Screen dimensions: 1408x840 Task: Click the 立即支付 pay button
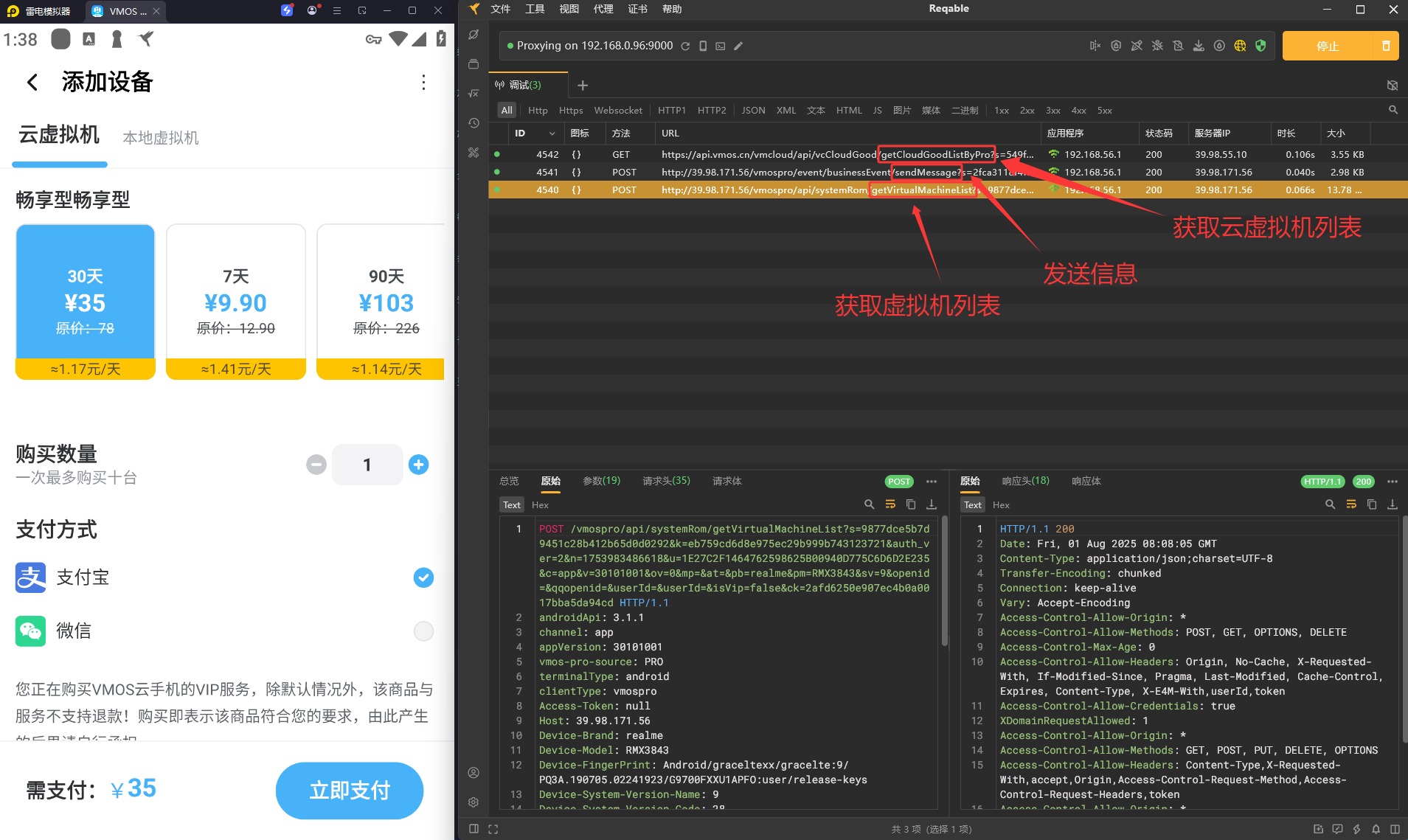350,791
